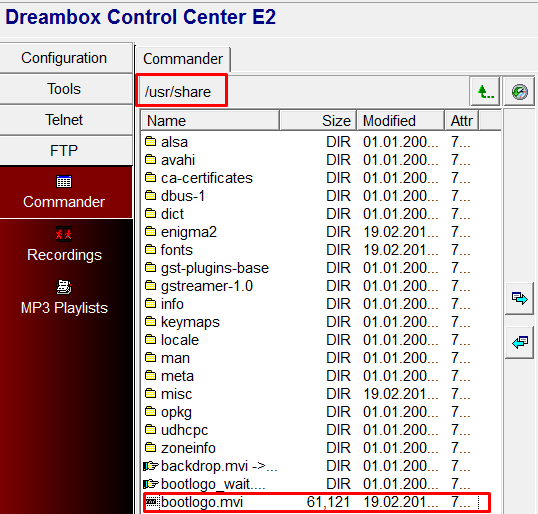Image resolution: width=538 pixels, height=514 pixels.
Task: Click the Recordings film icon
Action: pos(64,234)
